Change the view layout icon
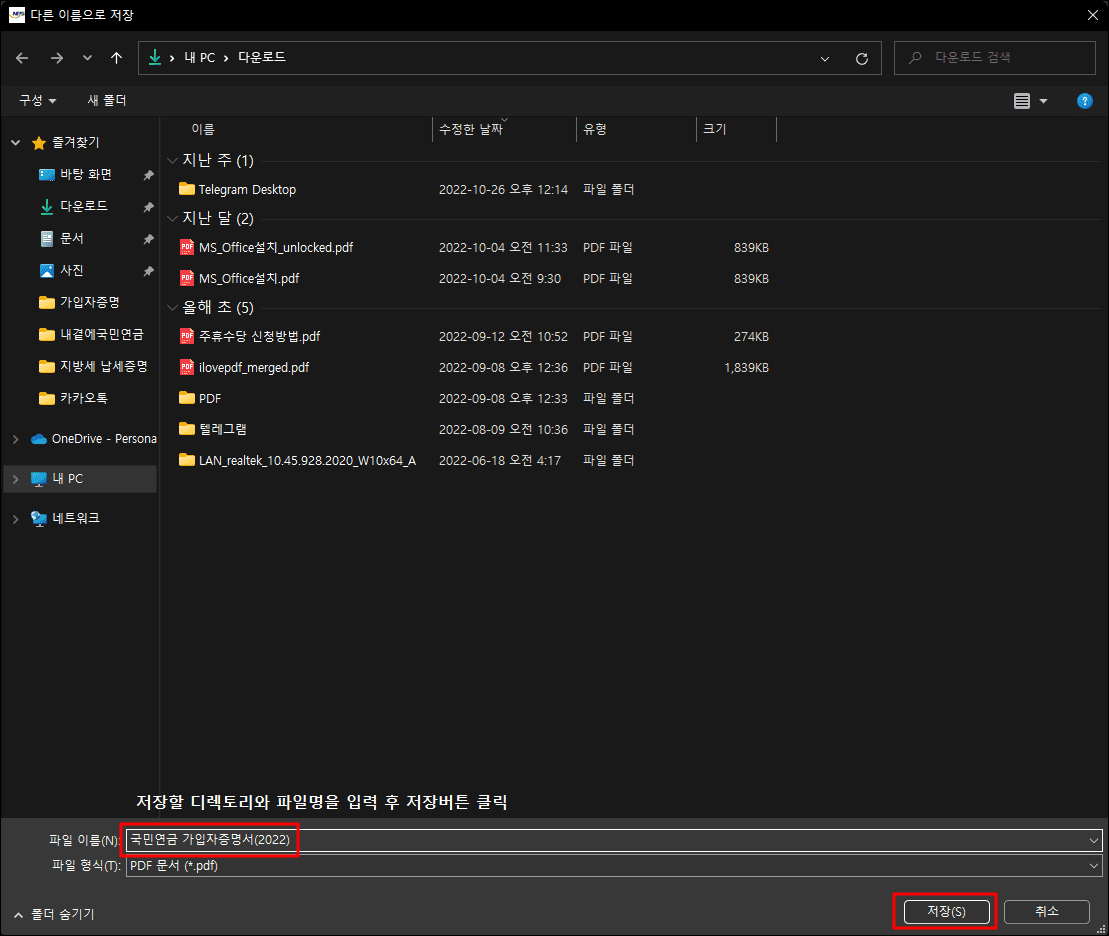This screenshot has width=1109, height=936. coord(1021,101)
